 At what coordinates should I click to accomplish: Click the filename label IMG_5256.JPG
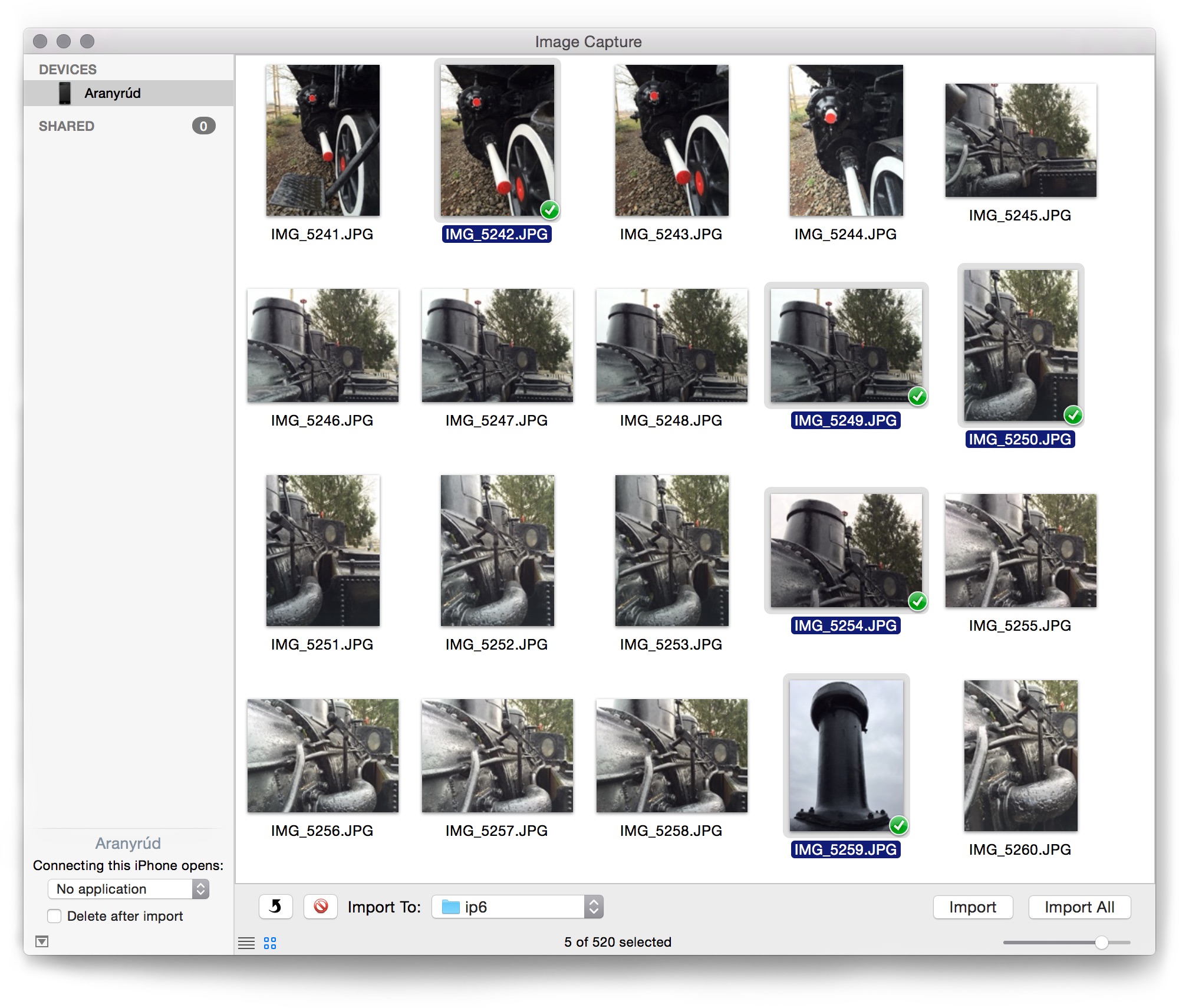(322, 831)
